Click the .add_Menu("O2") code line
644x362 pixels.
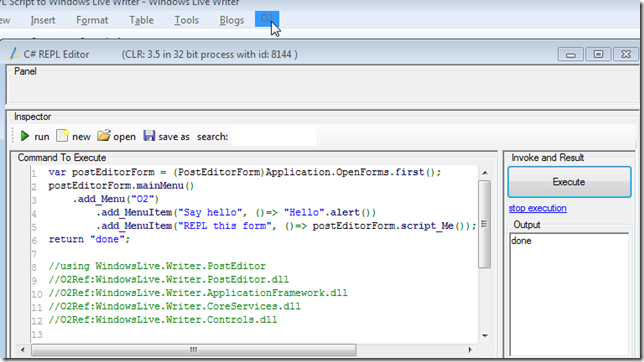click(x=115, y=199)
